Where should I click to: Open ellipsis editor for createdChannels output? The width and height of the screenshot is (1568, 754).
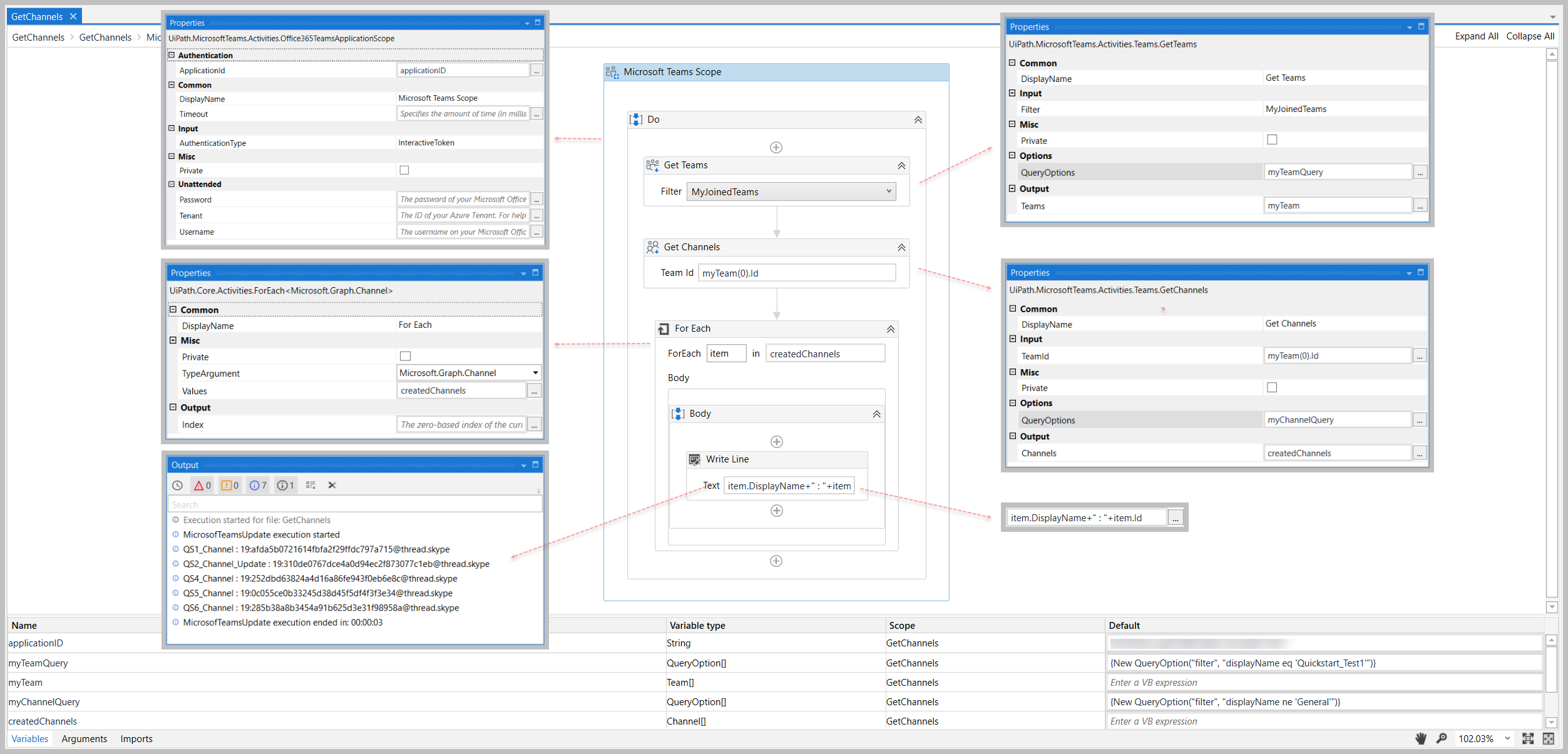[1420, 453]
